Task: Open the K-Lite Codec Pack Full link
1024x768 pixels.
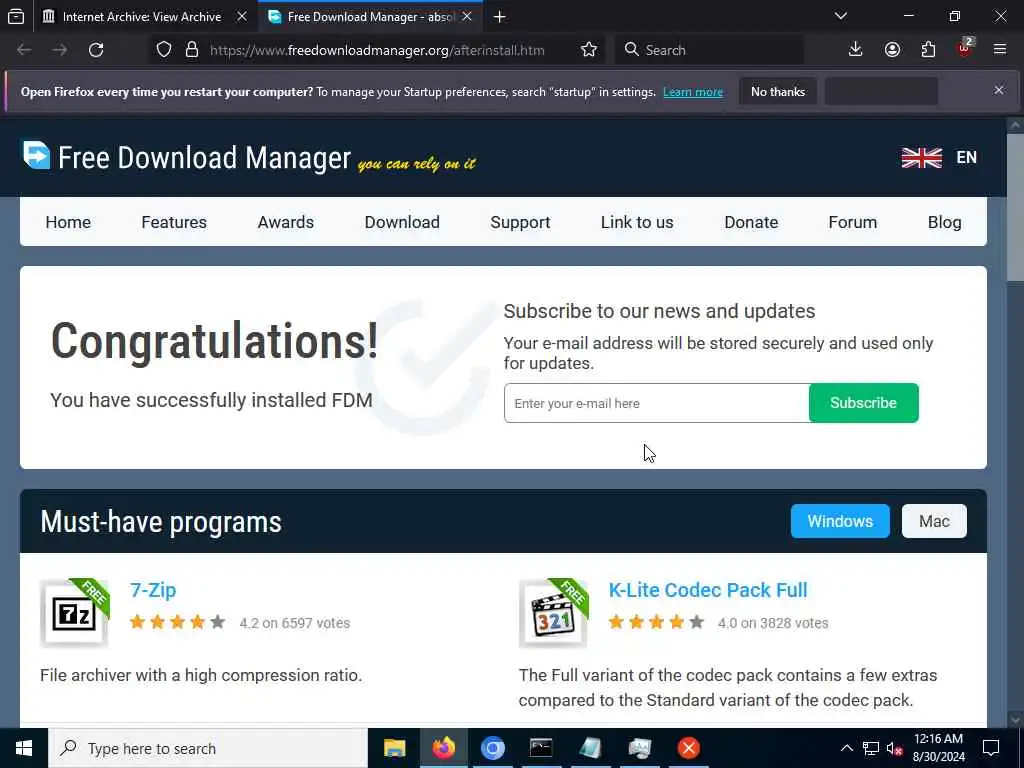Action: (x=708, y=590)
